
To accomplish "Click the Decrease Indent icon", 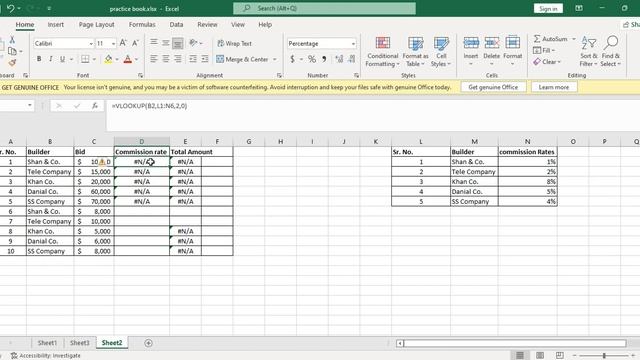I will point(193,59).
